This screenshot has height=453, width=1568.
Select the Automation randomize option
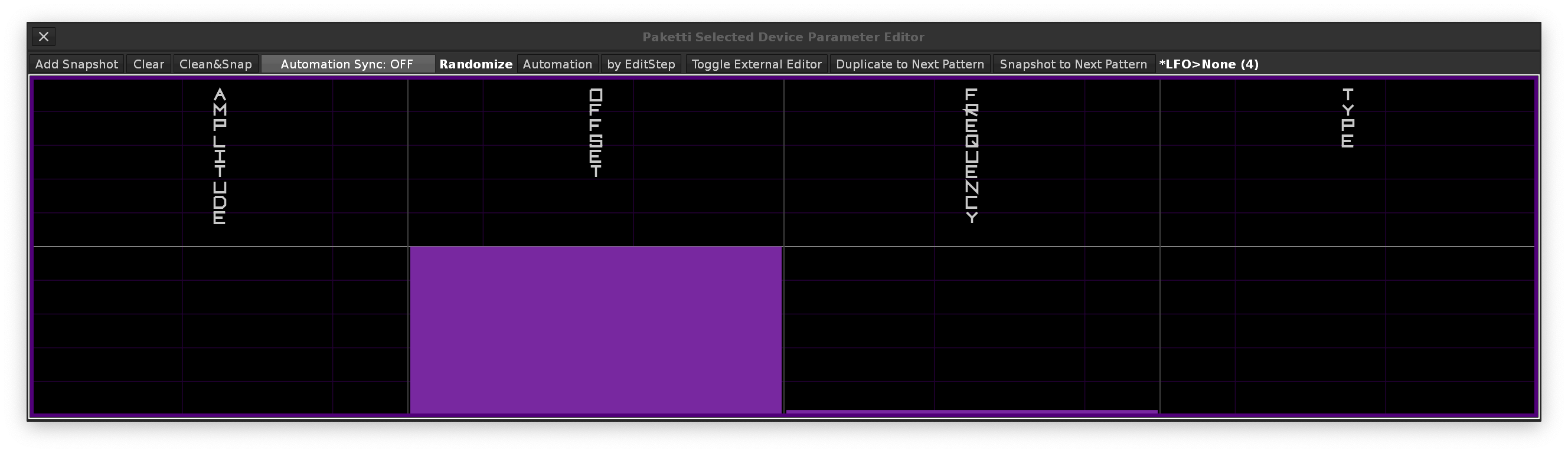pos(557,64)
